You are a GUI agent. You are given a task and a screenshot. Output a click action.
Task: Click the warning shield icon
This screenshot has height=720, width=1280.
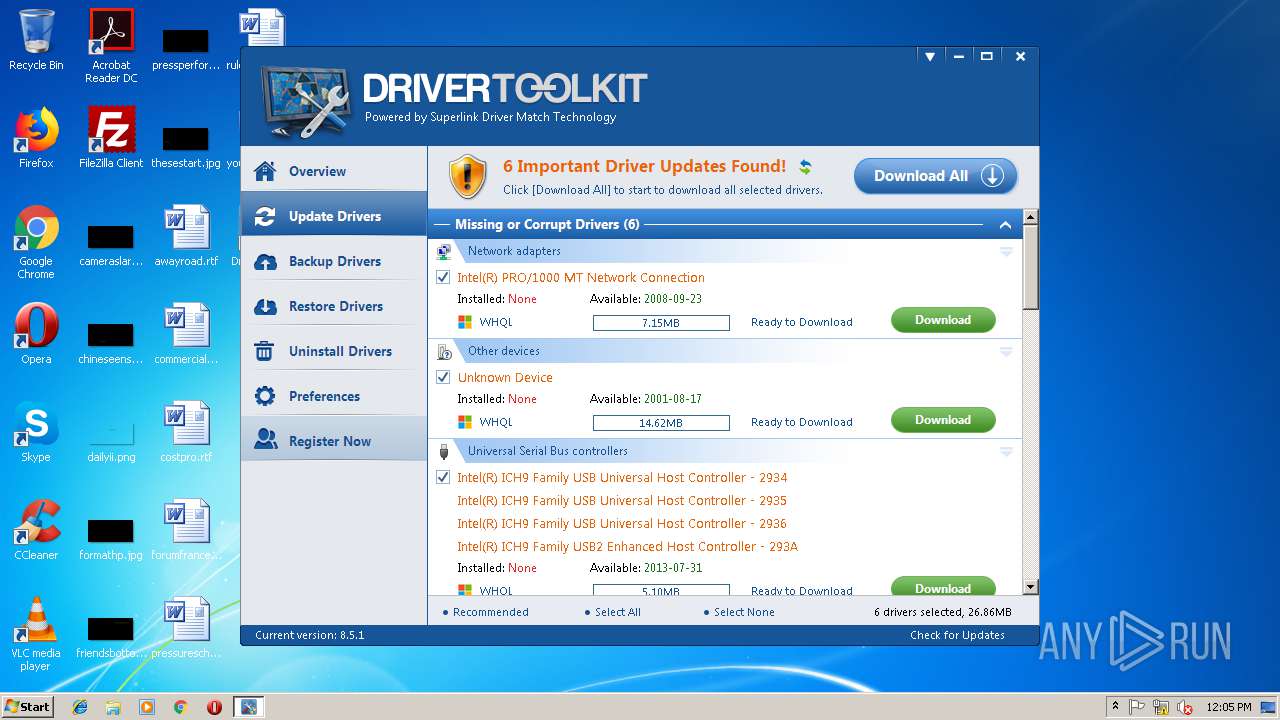[467, 176]
